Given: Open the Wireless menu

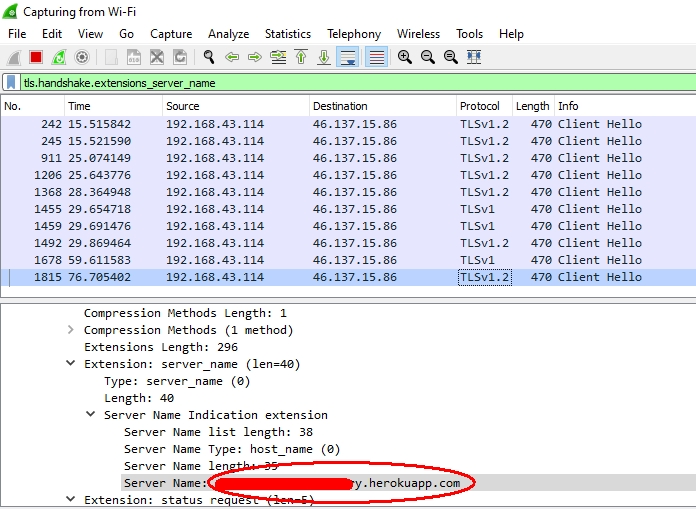Looking at the screenshot, I should 418,34.
